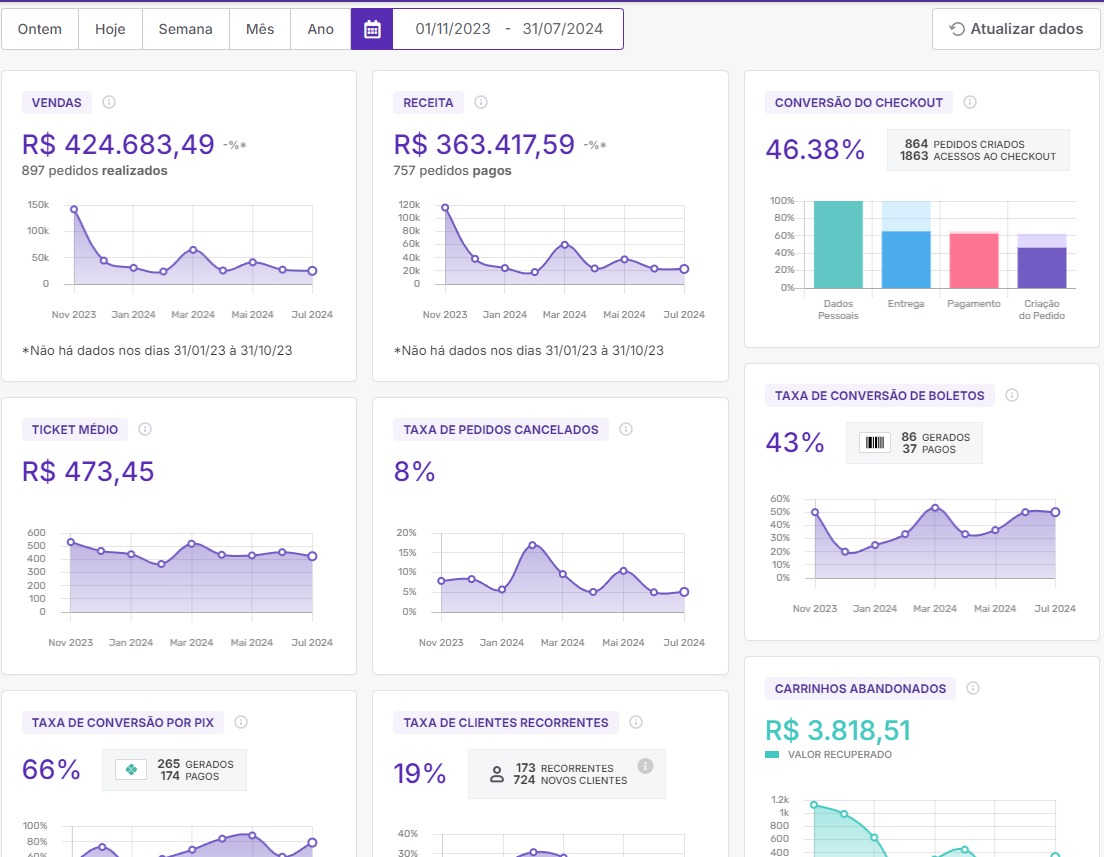
Task: Show info icon beside TAXA DE PEDIDOS CANCELADOS
Action: tap(626, 429)
